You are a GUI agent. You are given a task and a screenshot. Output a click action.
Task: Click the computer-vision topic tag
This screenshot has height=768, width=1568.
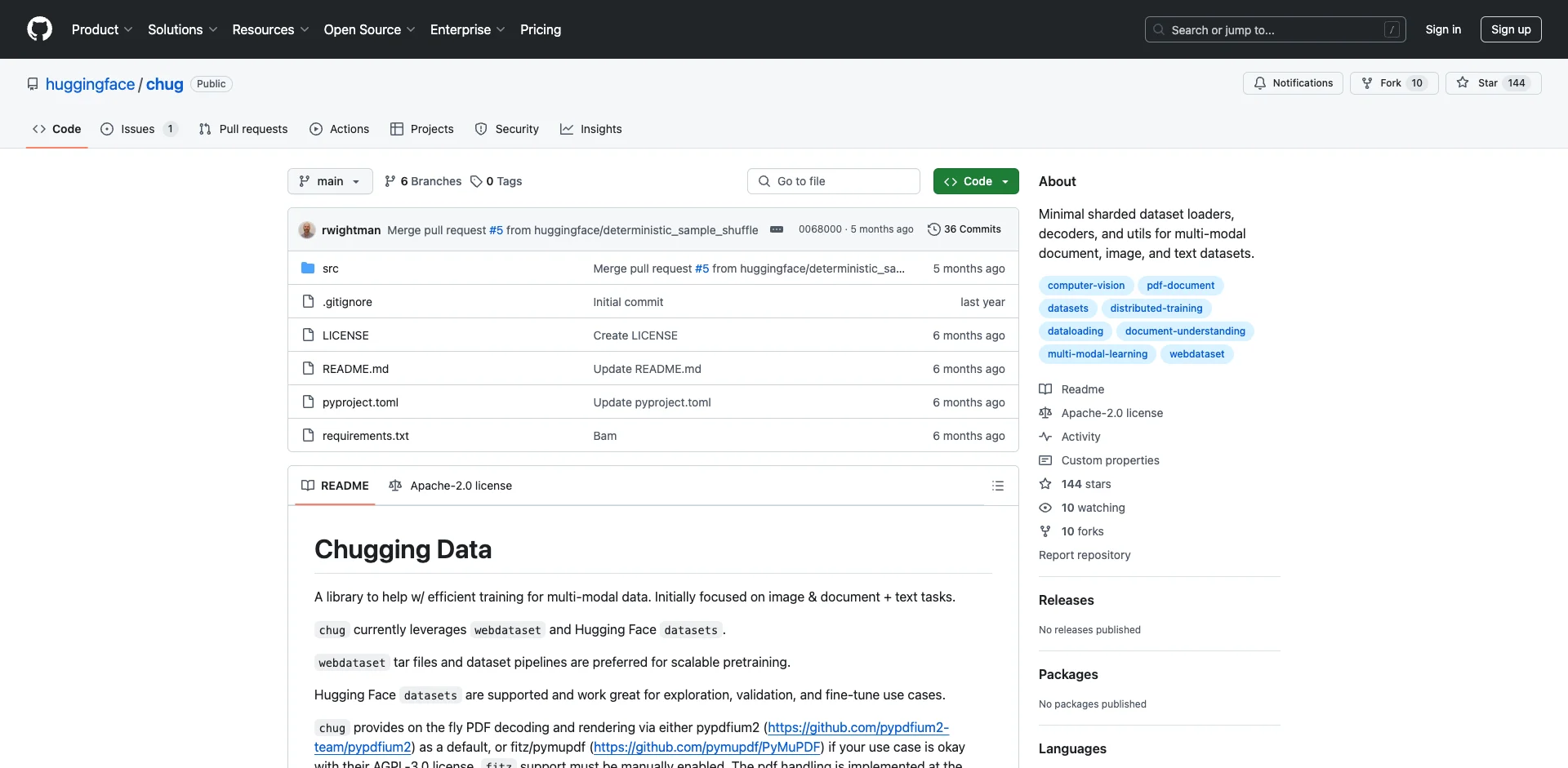(1086, 286)
